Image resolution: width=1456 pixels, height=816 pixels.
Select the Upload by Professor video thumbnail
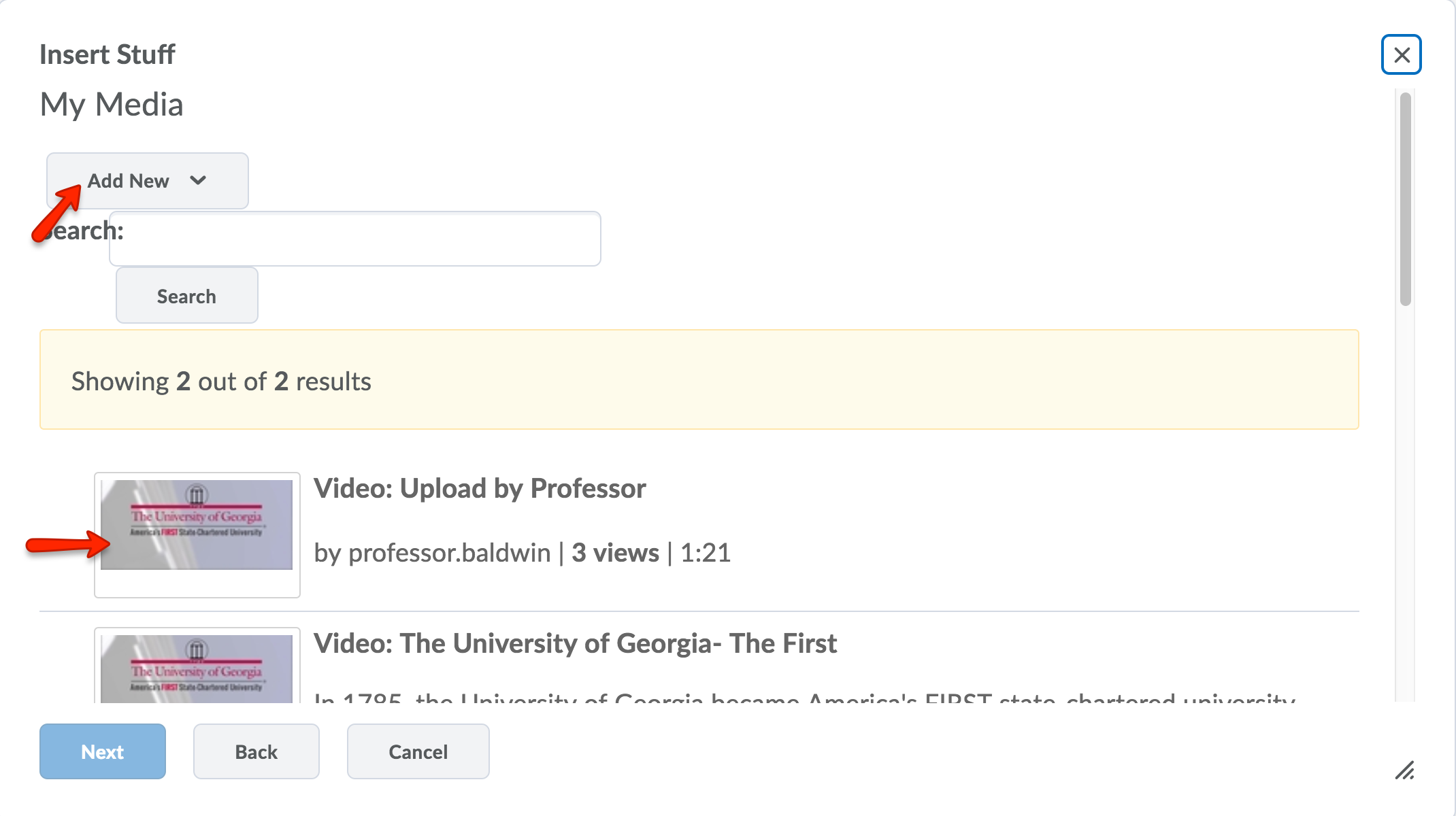[x=197, y=525]
